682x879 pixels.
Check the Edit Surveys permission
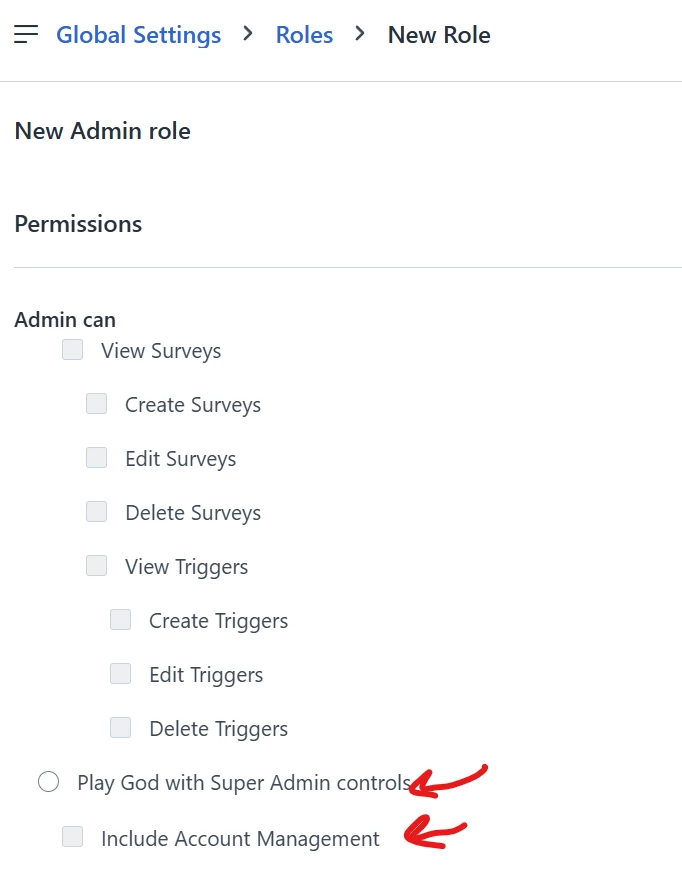[96, 457]
